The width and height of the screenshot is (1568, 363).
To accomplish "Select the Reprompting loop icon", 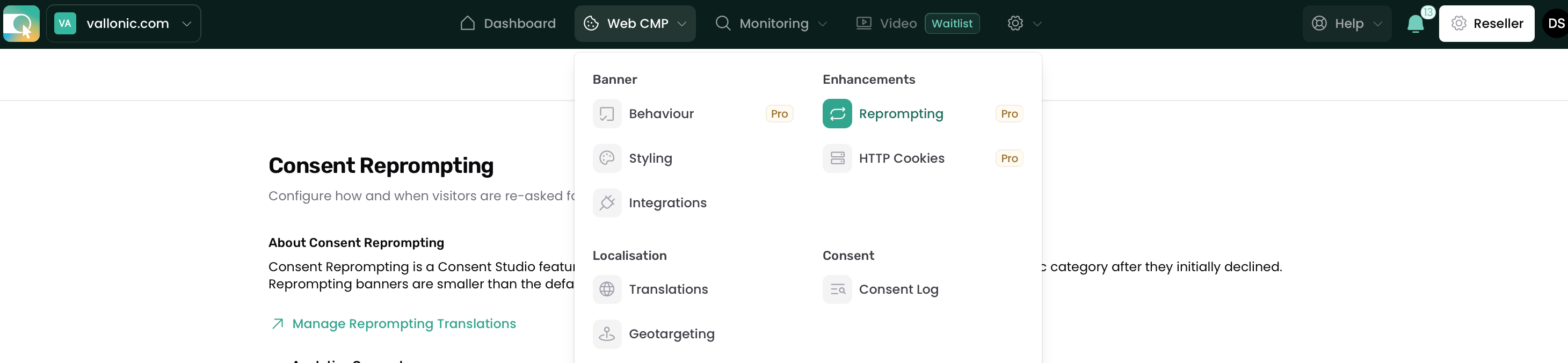I will [x=837, y=114].
